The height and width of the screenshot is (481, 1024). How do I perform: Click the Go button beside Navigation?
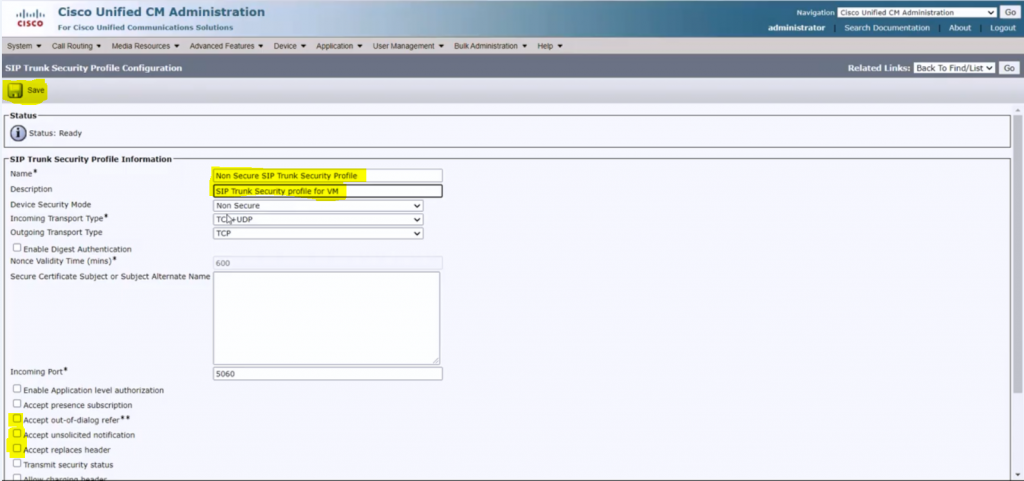click(1009, 12)
